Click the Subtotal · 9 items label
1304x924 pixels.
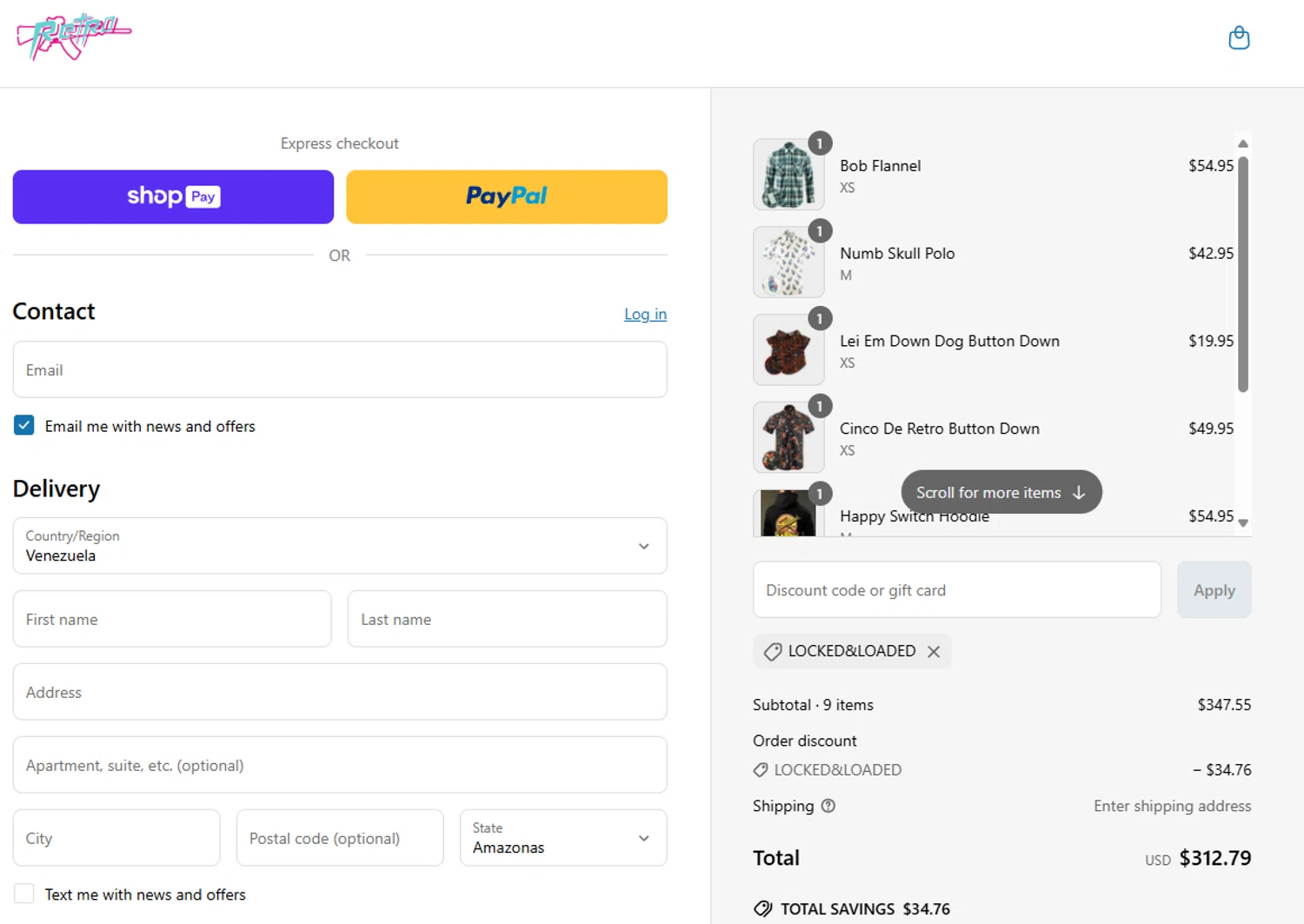point(813,705)
